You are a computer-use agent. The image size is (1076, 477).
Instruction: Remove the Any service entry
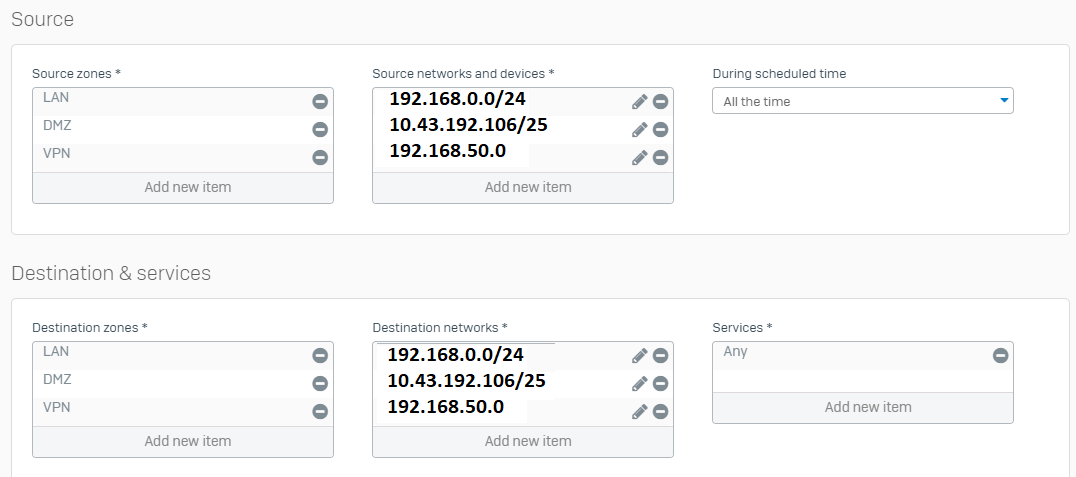1001,356
